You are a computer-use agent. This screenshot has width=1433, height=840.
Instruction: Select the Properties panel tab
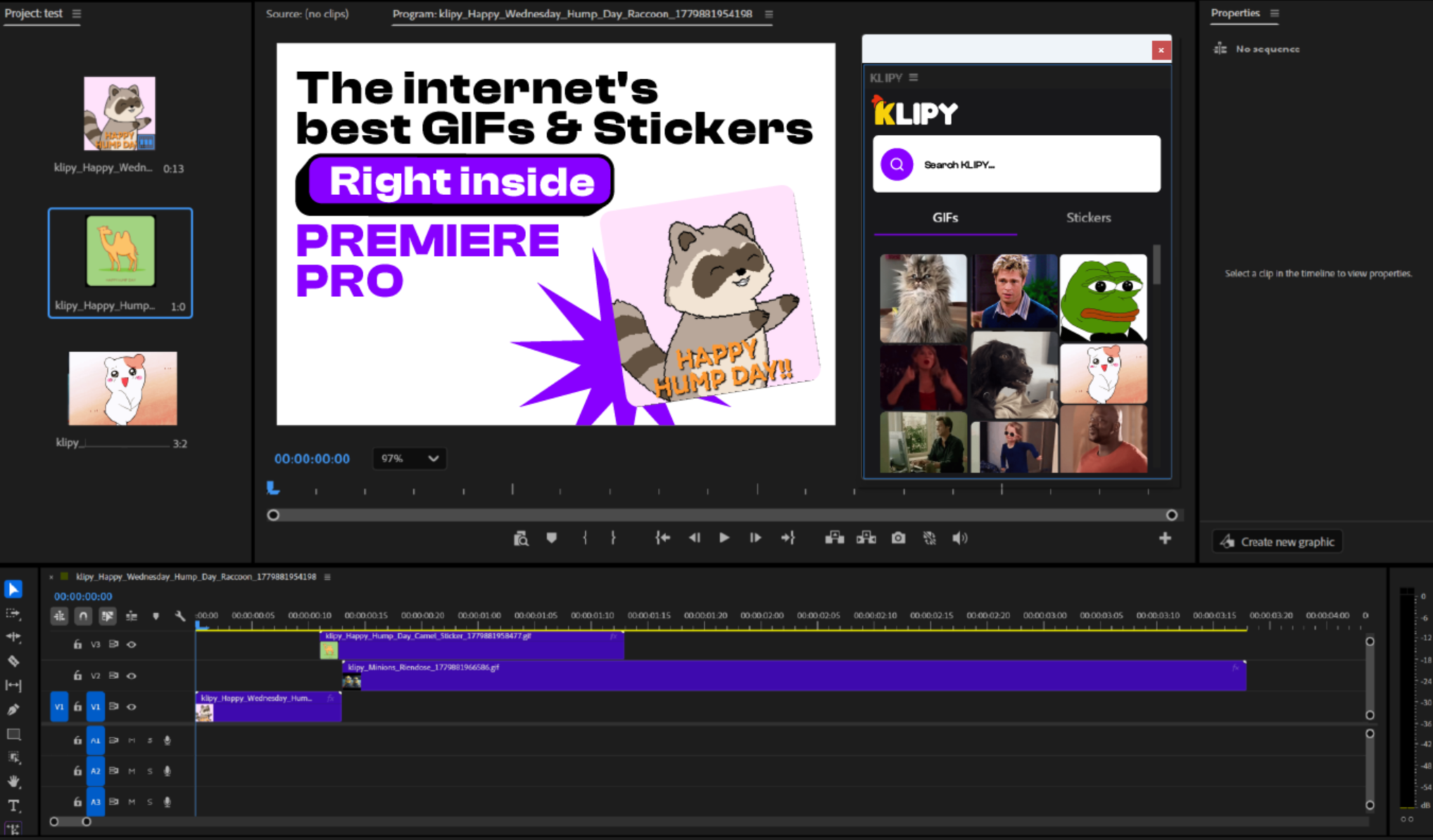(x=1235, y=13)
